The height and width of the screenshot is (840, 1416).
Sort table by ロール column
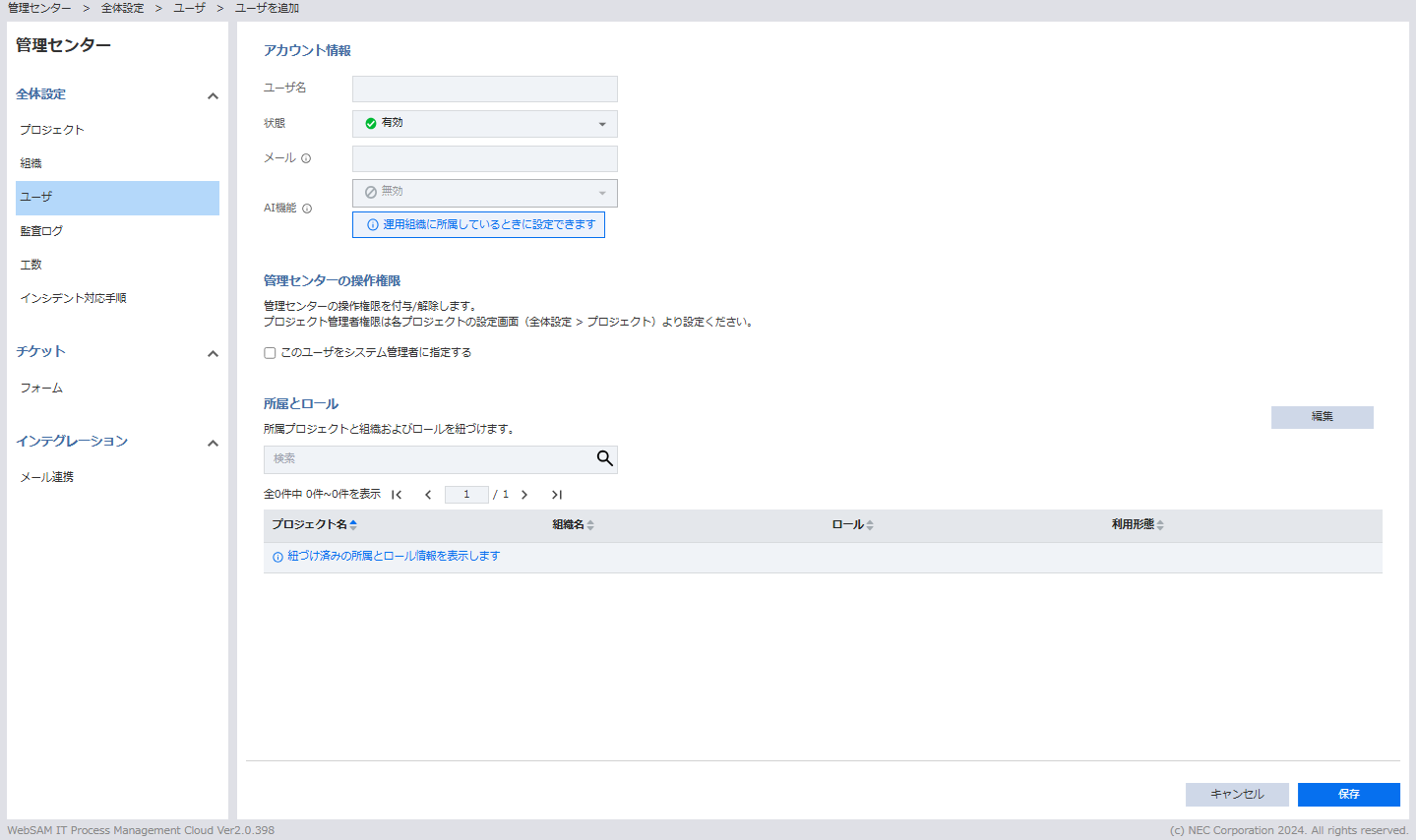point(870,525)
